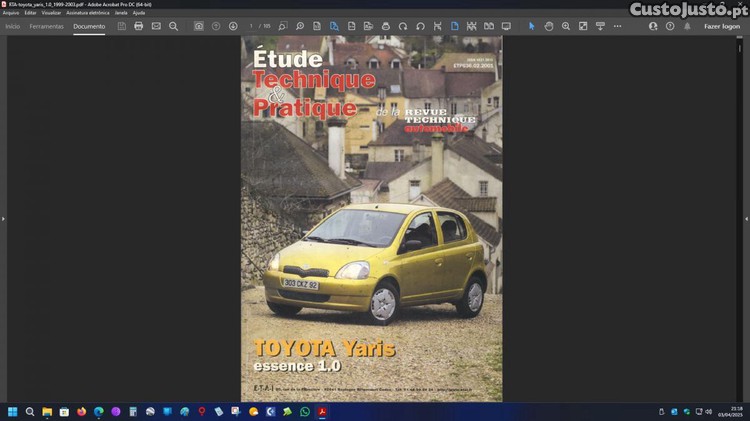Screen dimensions: 750x421
Task: Open the Visualizar menu
Action: (51, 12)
